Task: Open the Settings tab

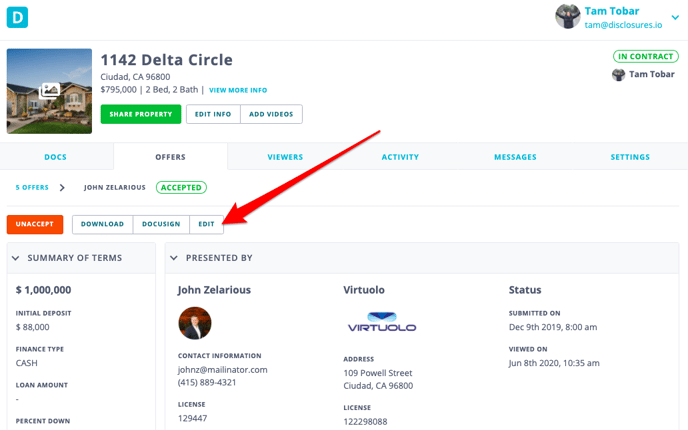Action: coord(630,157)
